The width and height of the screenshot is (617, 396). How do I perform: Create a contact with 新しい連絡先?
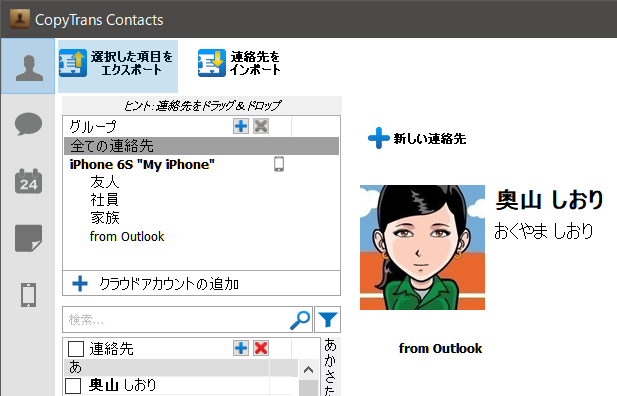pyautogui.click(x=417, y=139)
